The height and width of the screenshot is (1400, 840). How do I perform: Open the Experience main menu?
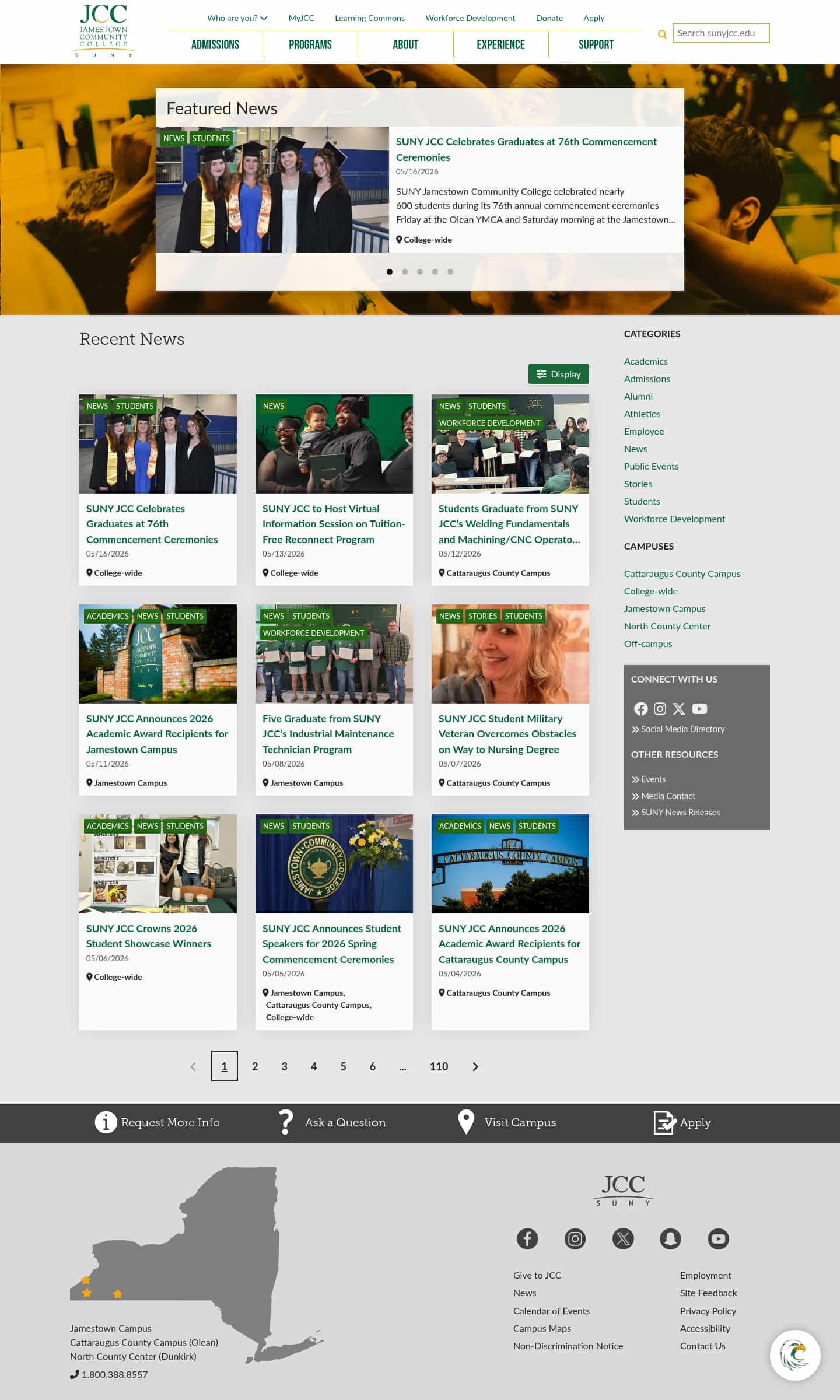501,45
